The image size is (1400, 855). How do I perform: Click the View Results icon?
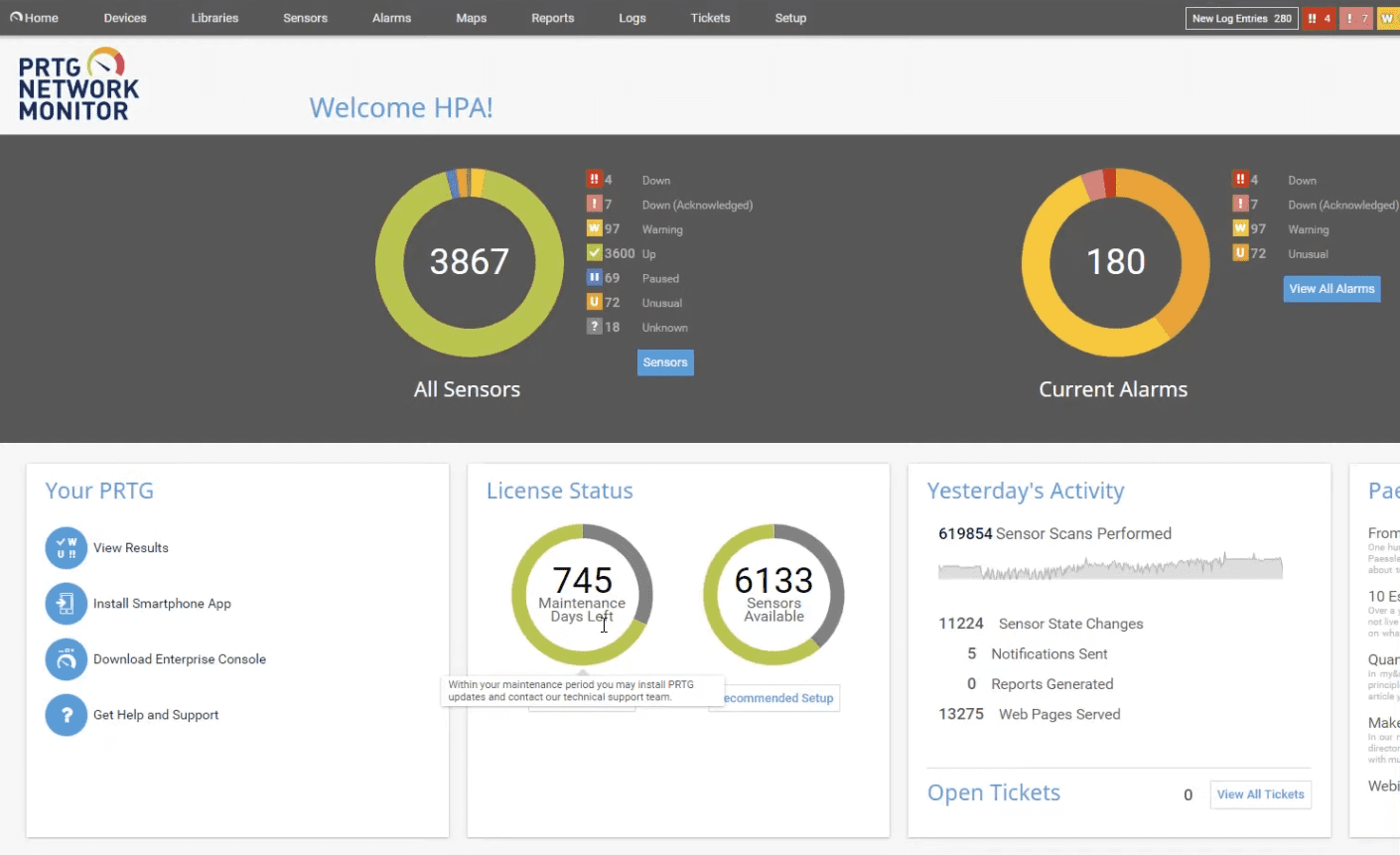coord(66,548)
